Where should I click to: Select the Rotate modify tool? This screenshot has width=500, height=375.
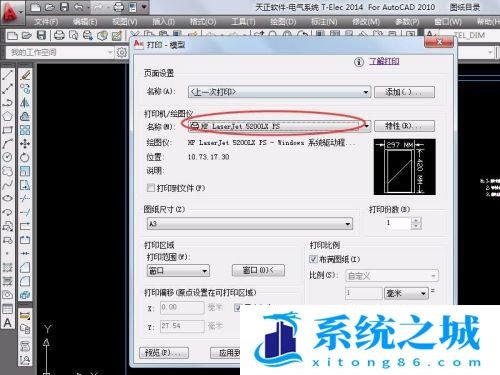tap(25, 157)
